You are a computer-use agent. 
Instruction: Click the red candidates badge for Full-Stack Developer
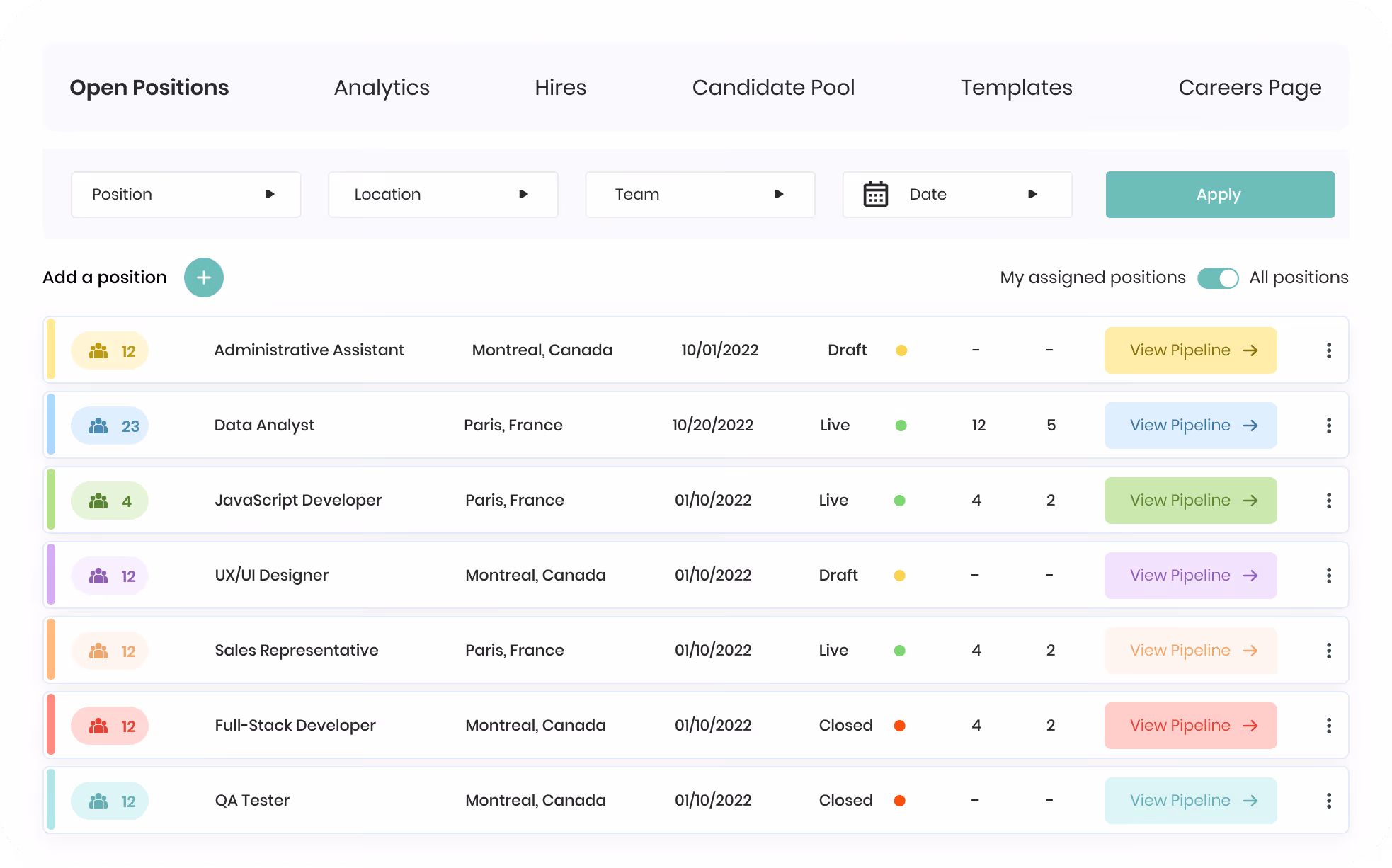[x=110, y=726]
